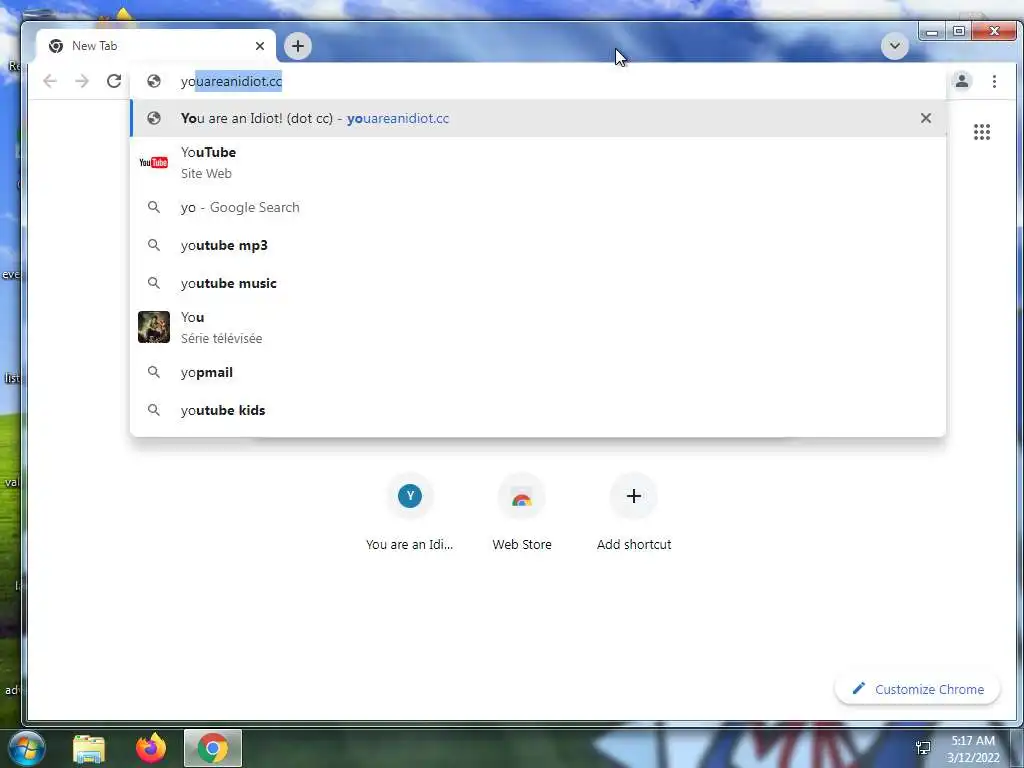Select 'You Série télévisée' suggestion
Viewport: 1024px width, 768px height.
[538, 327]
